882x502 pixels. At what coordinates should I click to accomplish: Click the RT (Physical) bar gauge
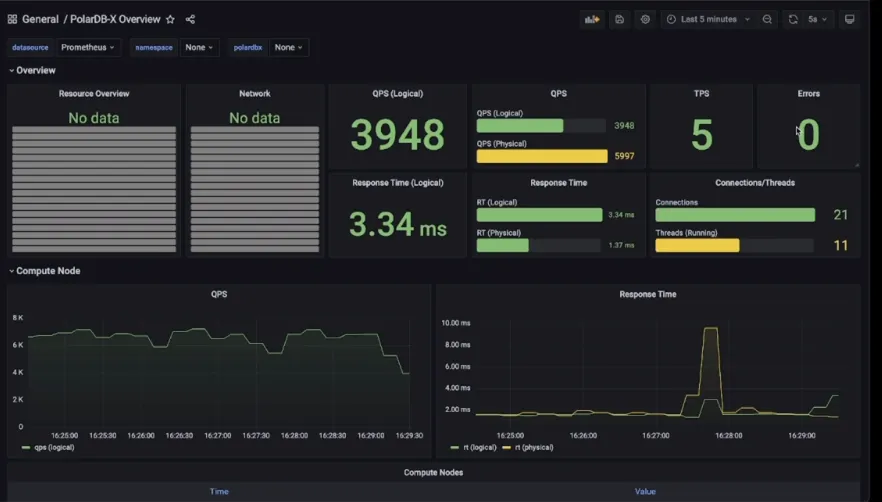pos(502,245)
